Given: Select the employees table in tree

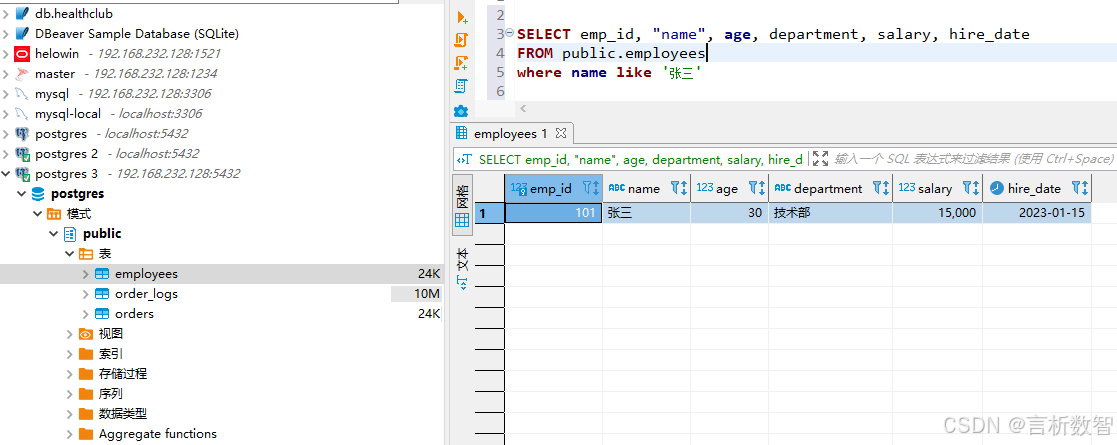Looking at the screenshot, I should tap(146, 273).
